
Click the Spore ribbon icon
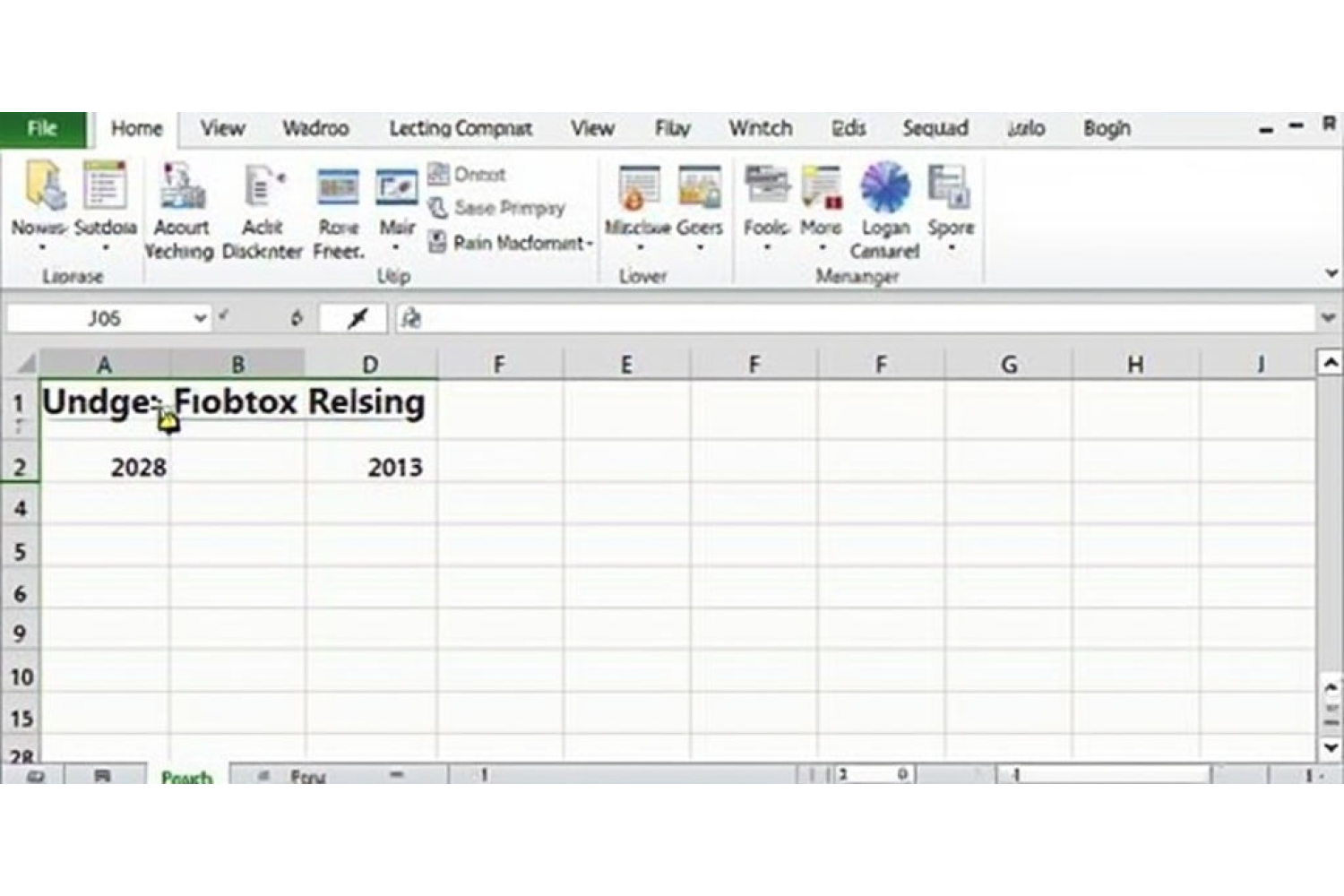[x=950, y=186]
